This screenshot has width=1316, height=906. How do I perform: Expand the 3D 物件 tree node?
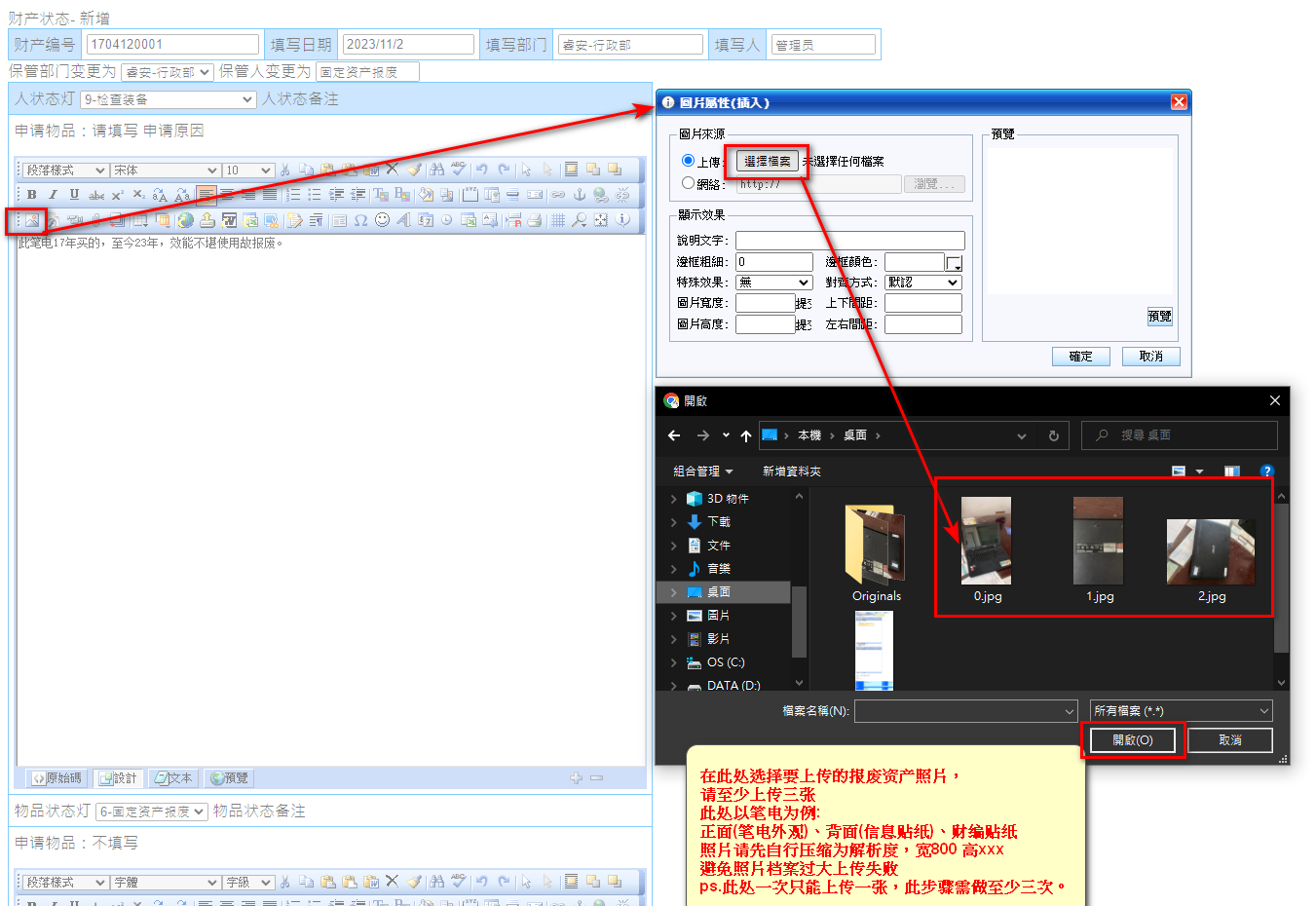point(673,499)
